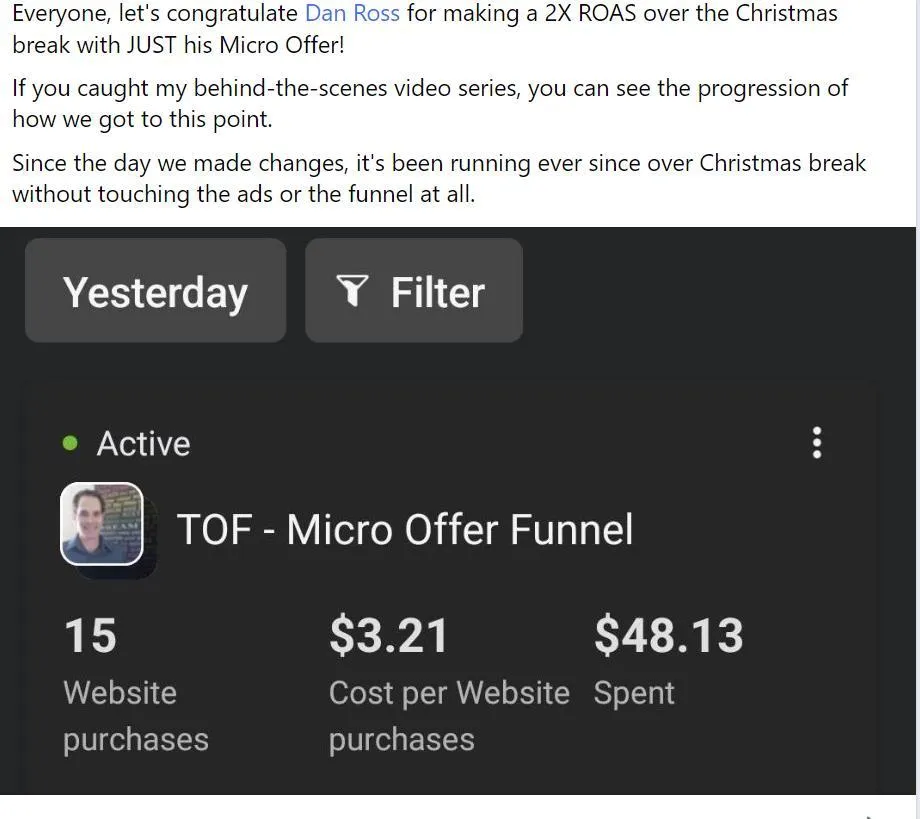Click the behind-the-scenes video series paragraph
Image resolution: width=920 pixels, height=819 pixels.
(430, 103)
